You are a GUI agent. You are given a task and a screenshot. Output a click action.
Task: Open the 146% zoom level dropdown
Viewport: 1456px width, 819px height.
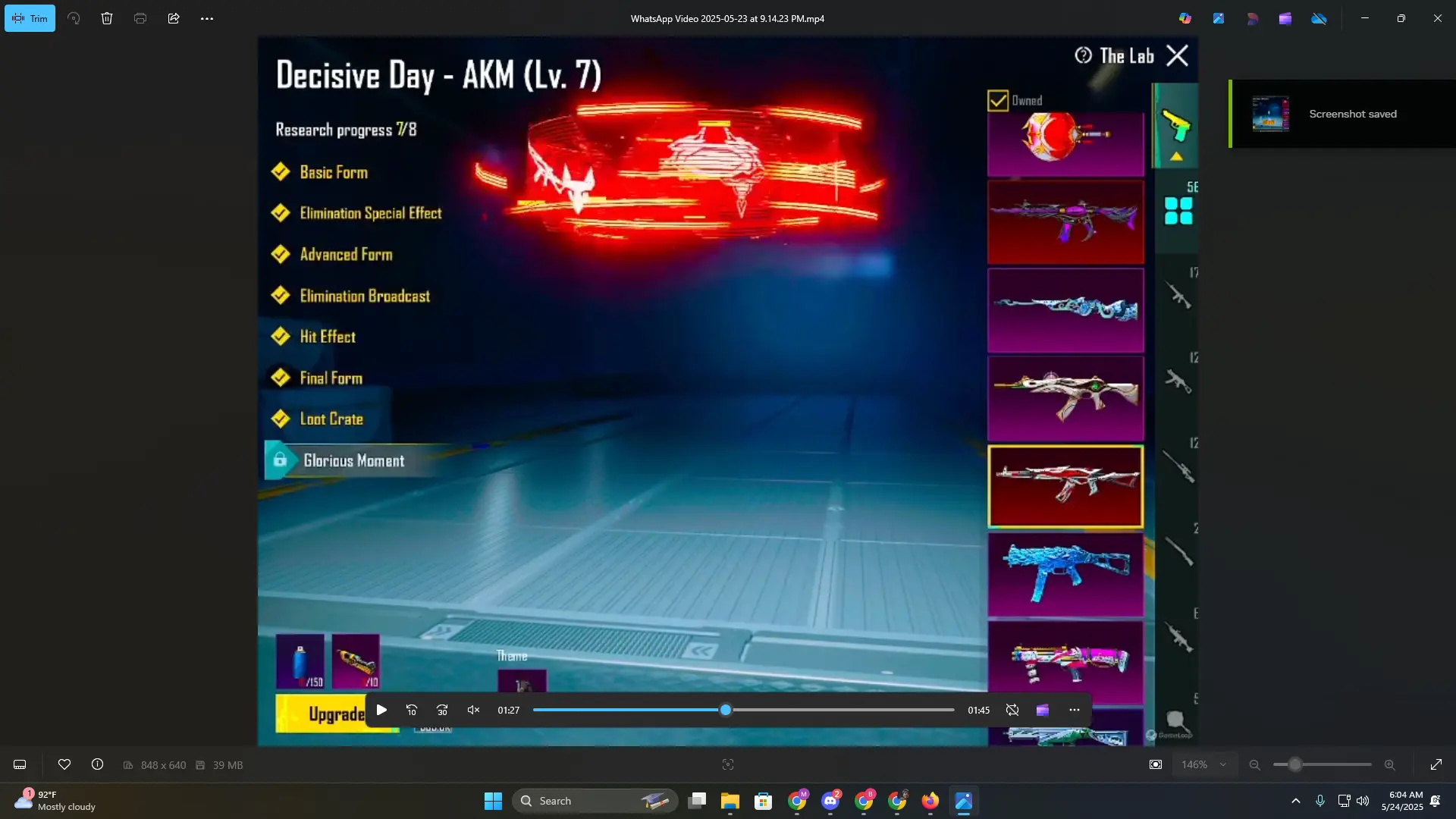(x=1203, y=764)
